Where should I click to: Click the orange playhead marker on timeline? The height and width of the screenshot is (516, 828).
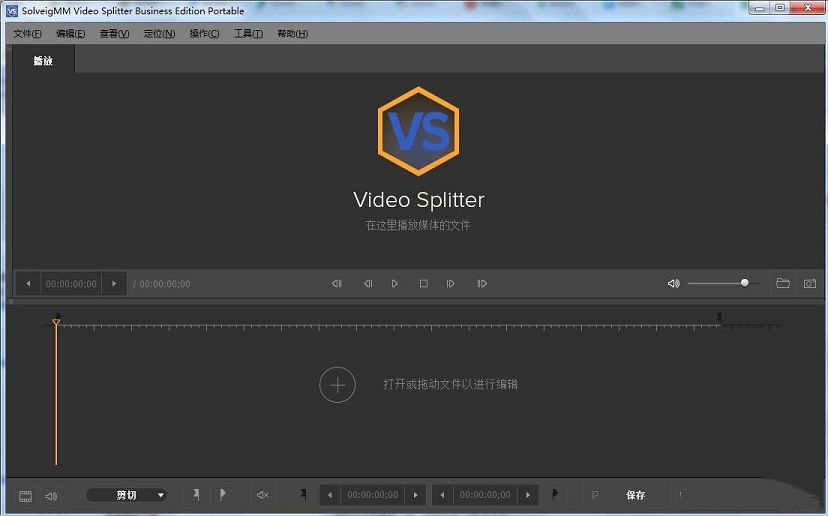[x=56, y=322]
